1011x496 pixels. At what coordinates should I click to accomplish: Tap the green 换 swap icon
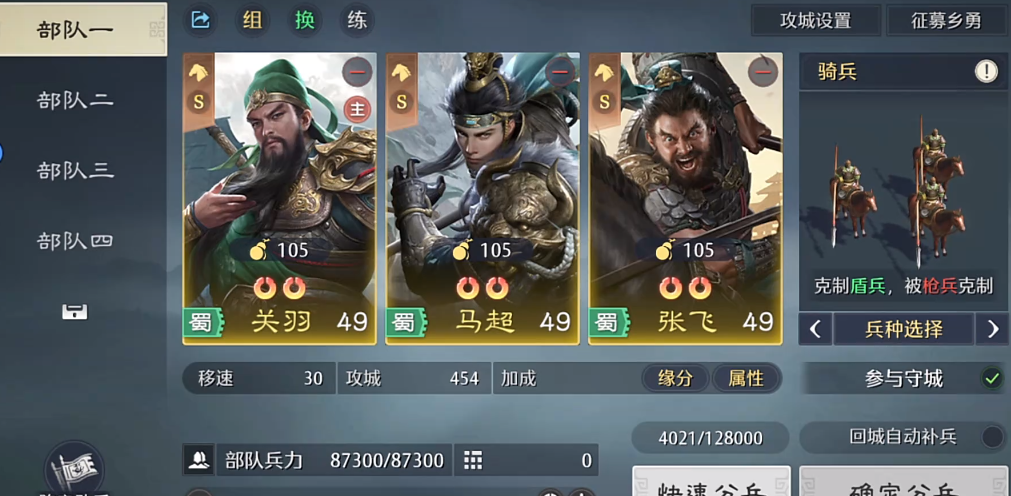coord(304,21)
